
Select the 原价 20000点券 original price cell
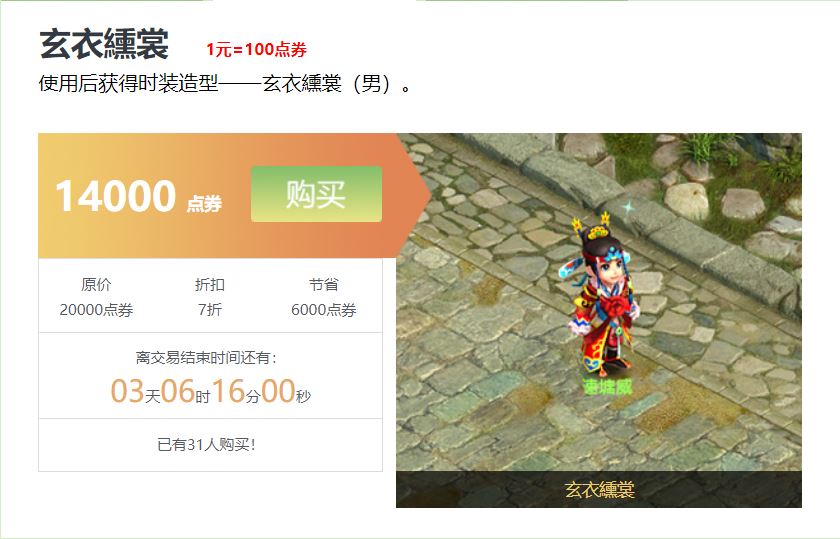[x=96, y=297]
